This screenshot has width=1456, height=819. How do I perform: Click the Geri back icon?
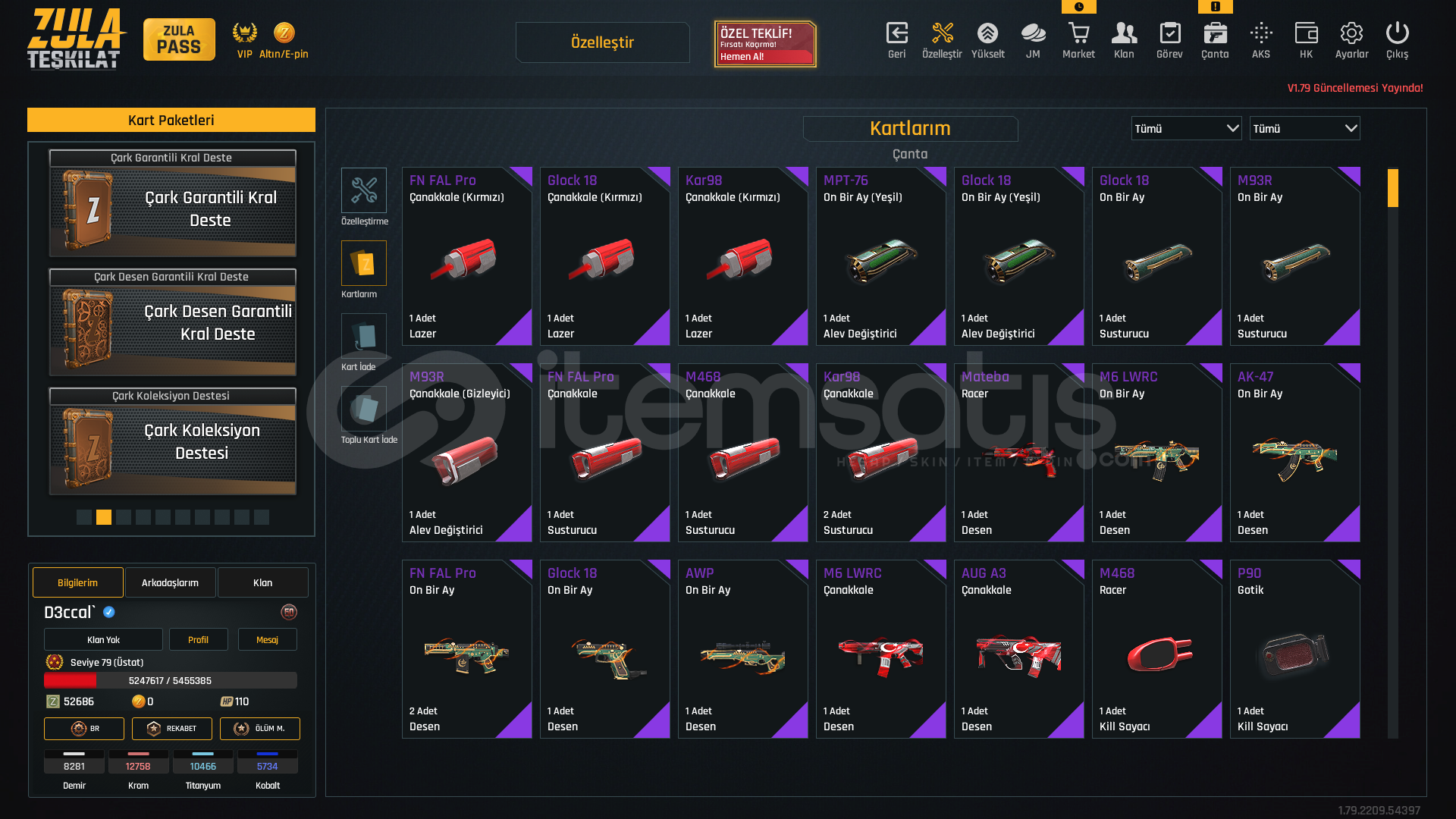coord(896,33)
